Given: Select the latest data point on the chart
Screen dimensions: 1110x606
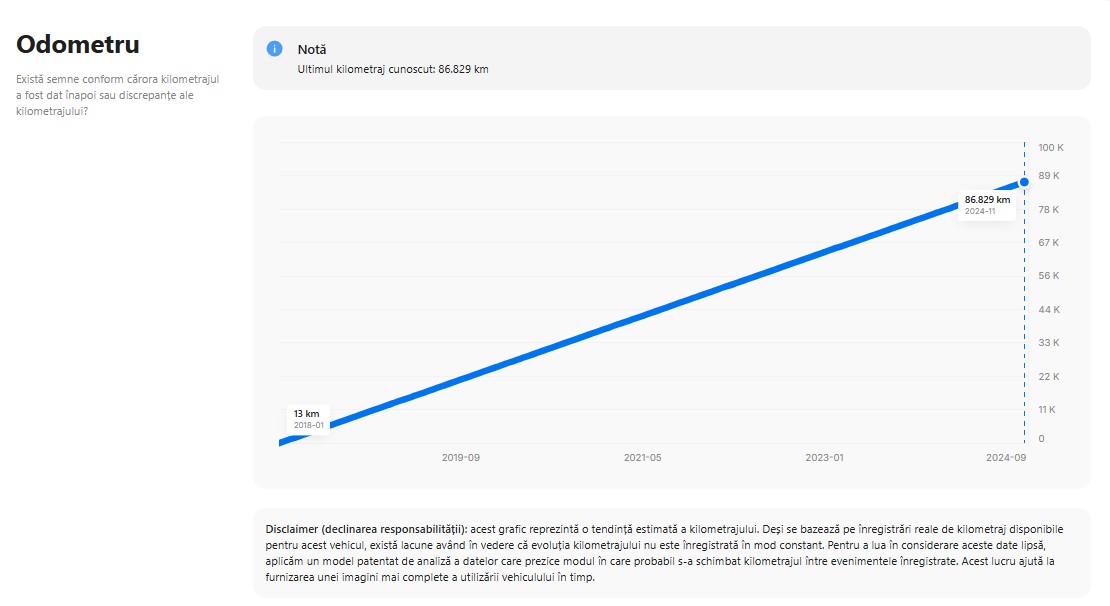Looking at the screenshot, I should point(1024,182).
